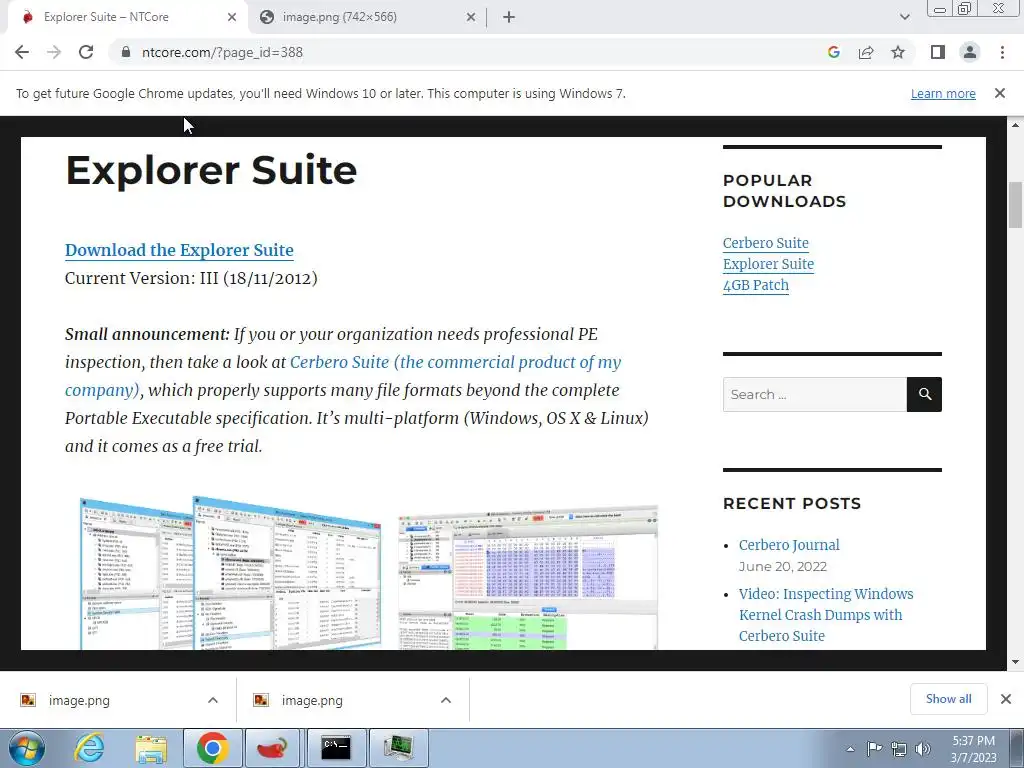The image size is (1024, 768).
Task: Open the side panel icon
Action: click(x=938, y=52)
